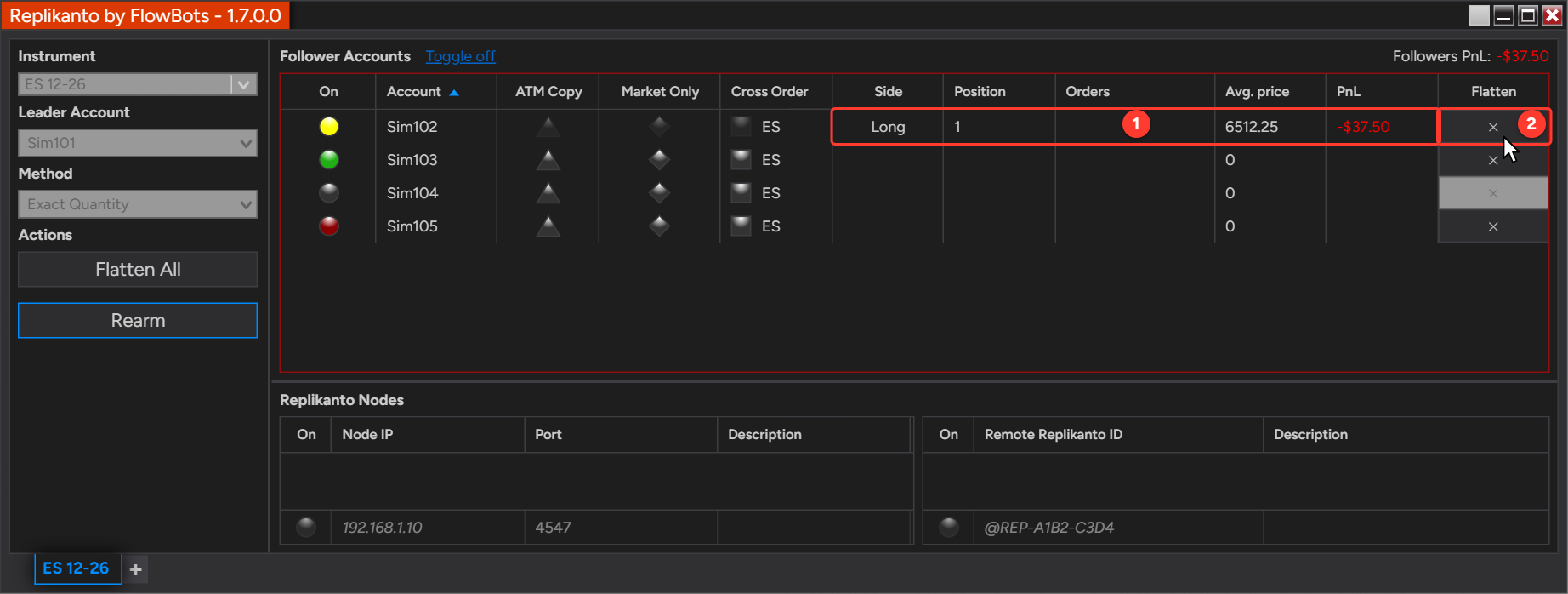Toggle Market Only diamond for Sim104
The height and width of the screenshot is (594, 1568).
click(659, 193)
